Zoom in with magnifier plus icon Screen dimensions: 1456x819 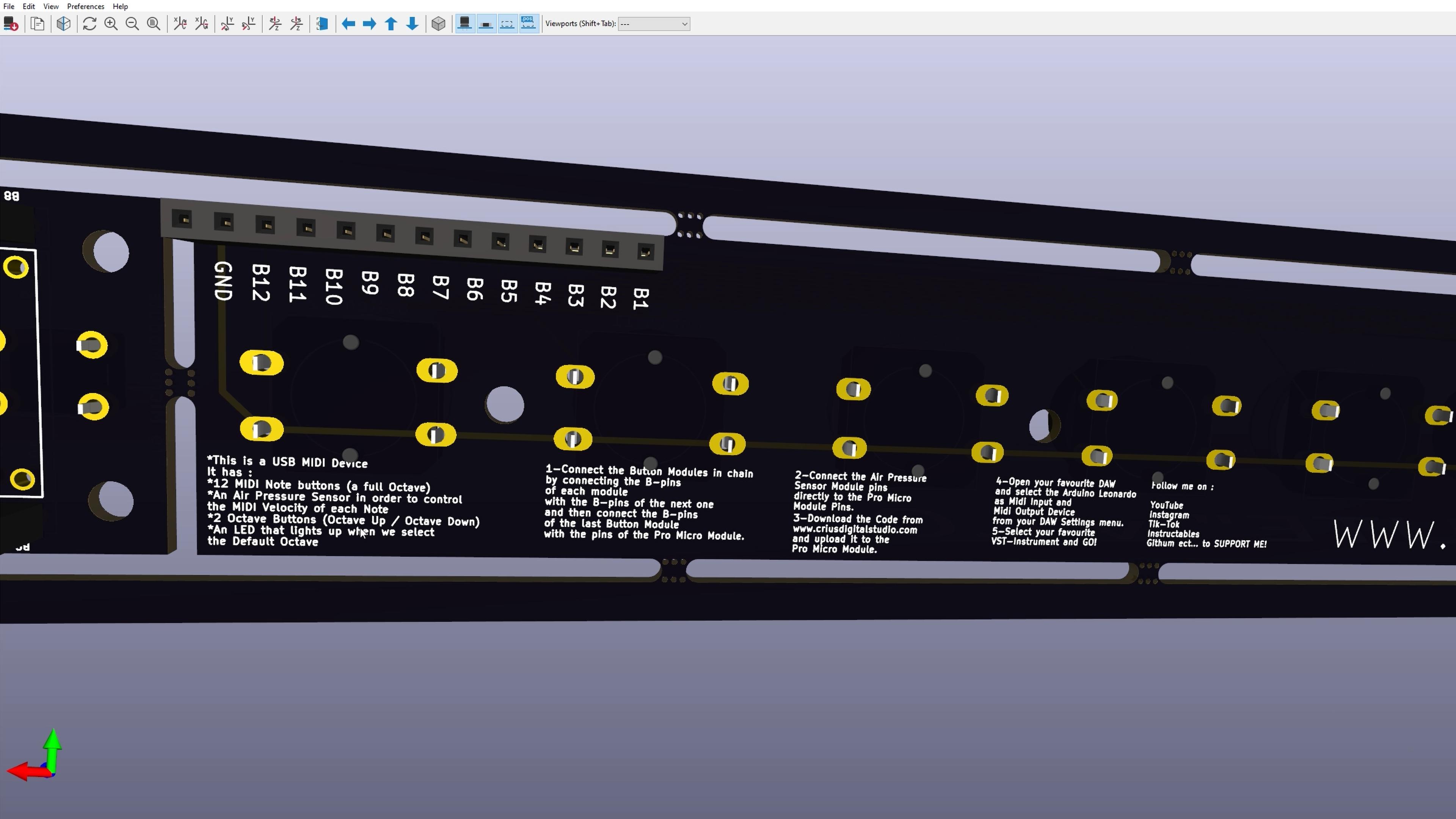point(111,24)
